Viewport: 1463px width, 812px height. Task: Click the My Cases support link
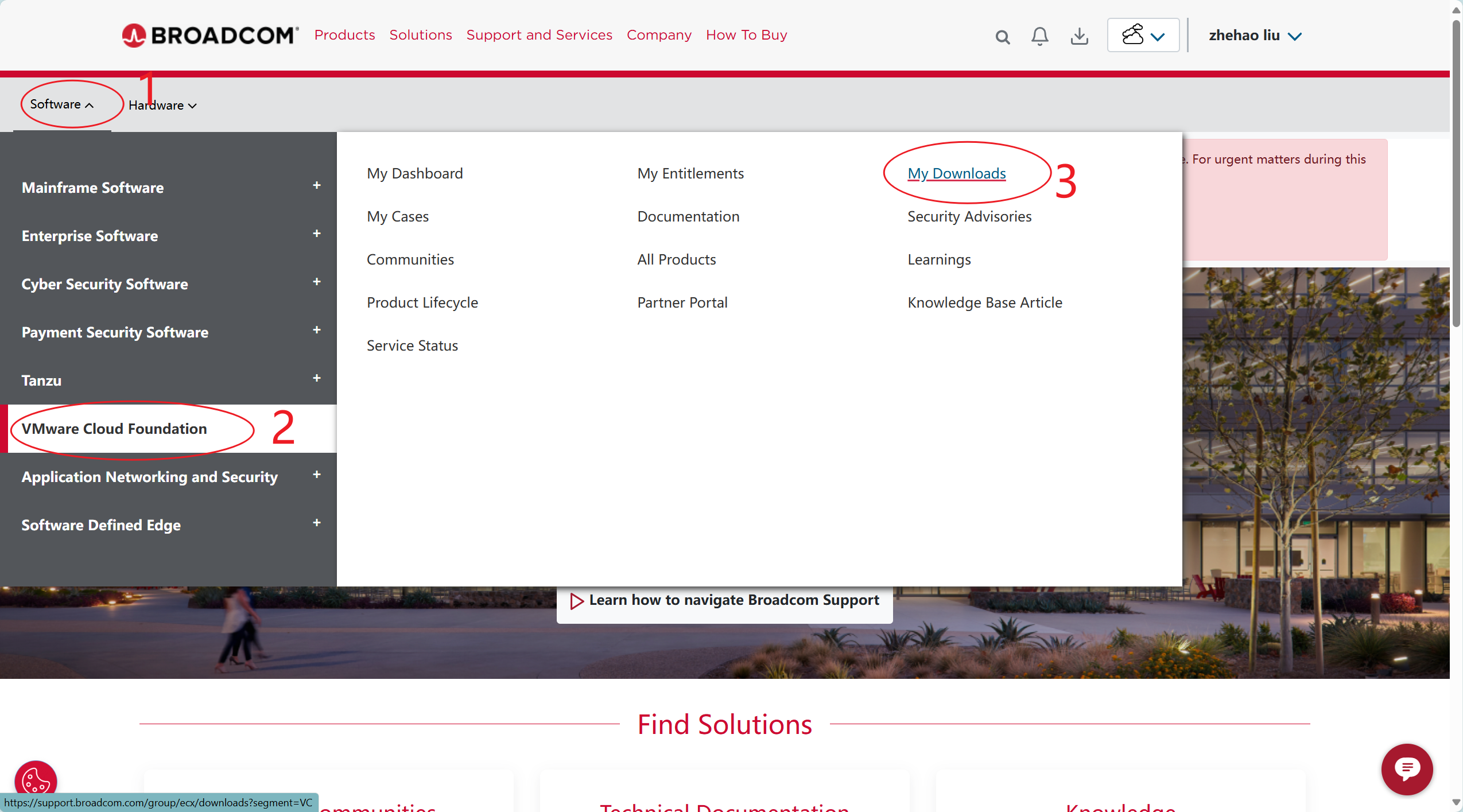coord(398,216)
